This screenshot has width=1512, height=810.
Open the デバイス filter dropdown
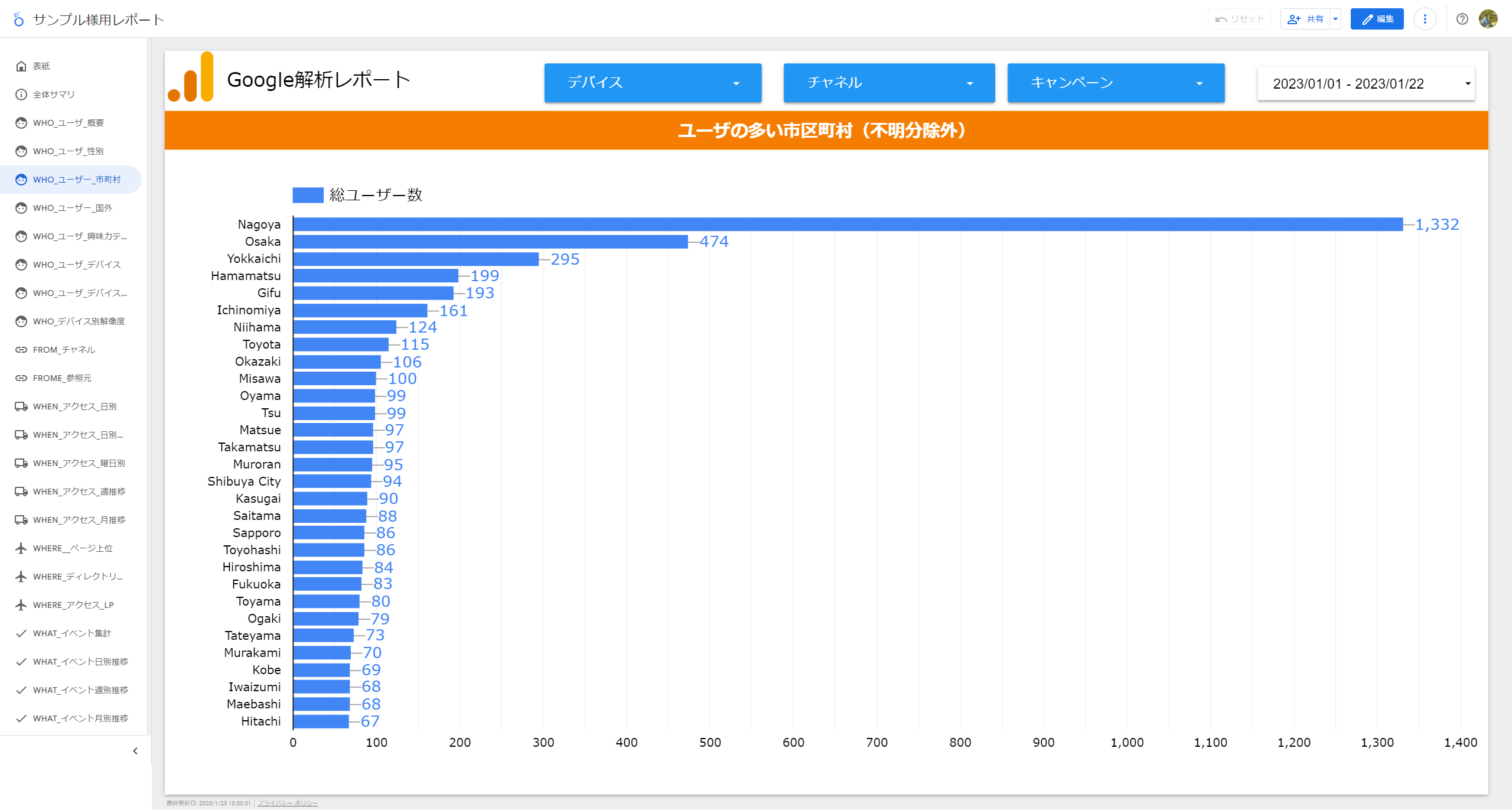coord(652,83)
